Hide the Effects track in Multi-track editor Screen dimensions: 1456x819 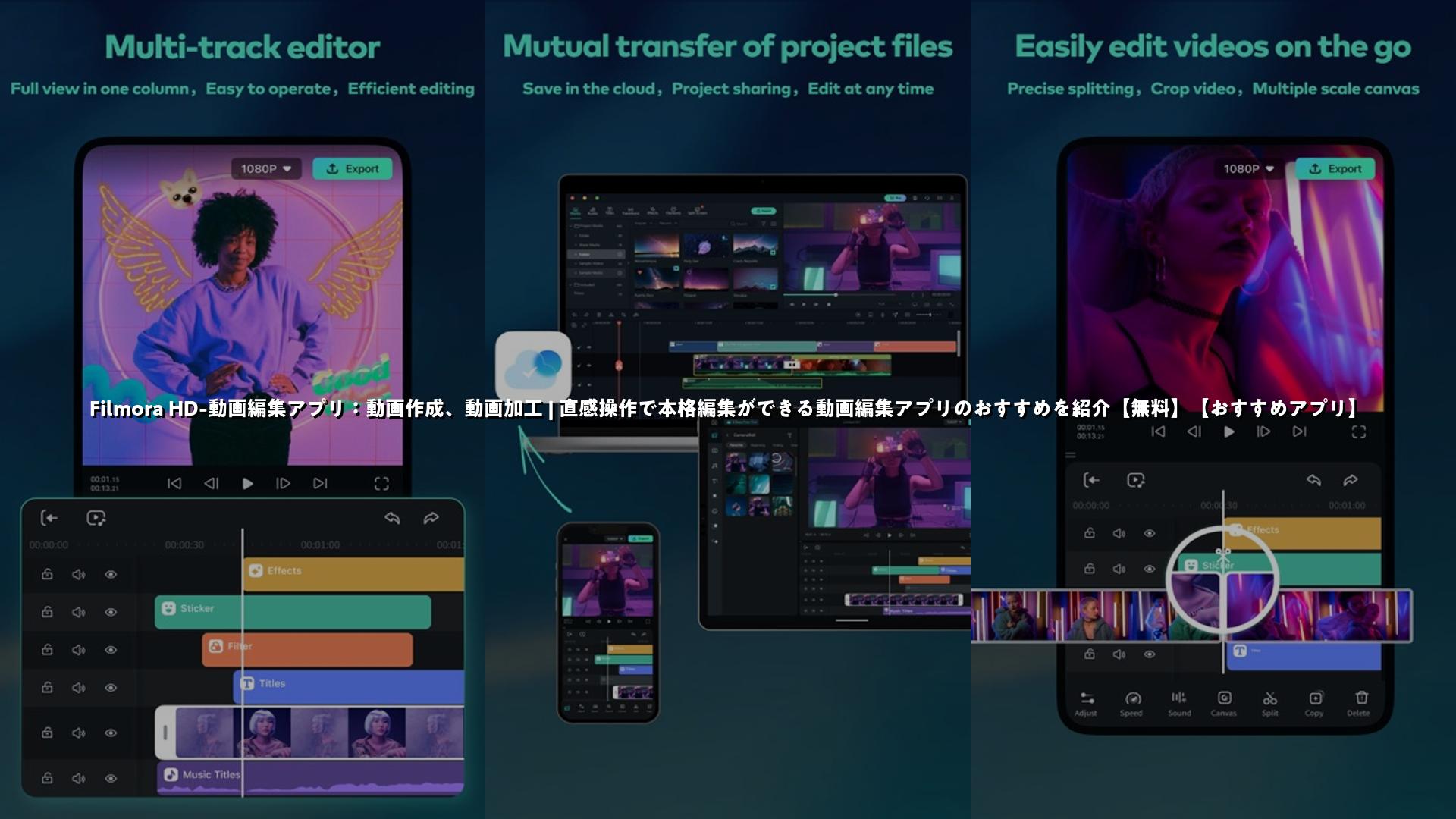pyautogui.click(x=111, y=574)
